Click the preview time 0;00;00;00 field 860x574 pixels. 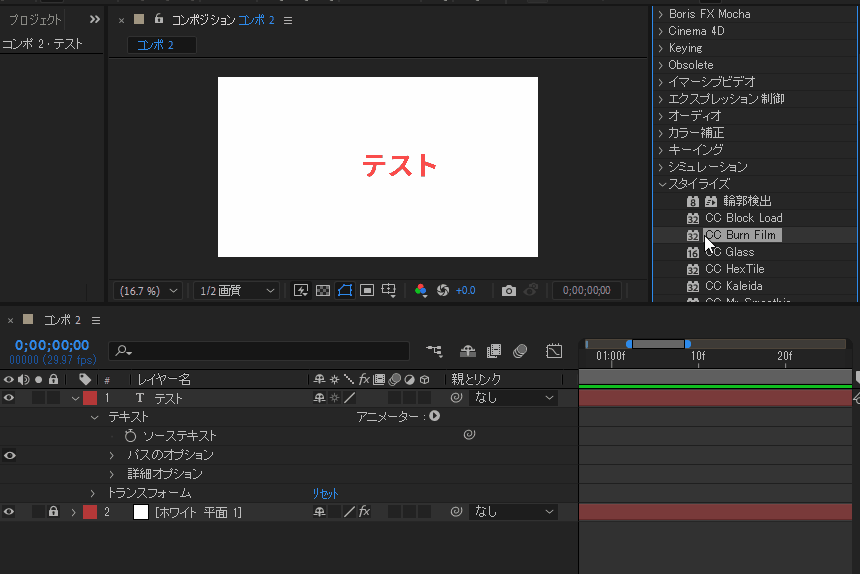[x=586, y=291]
